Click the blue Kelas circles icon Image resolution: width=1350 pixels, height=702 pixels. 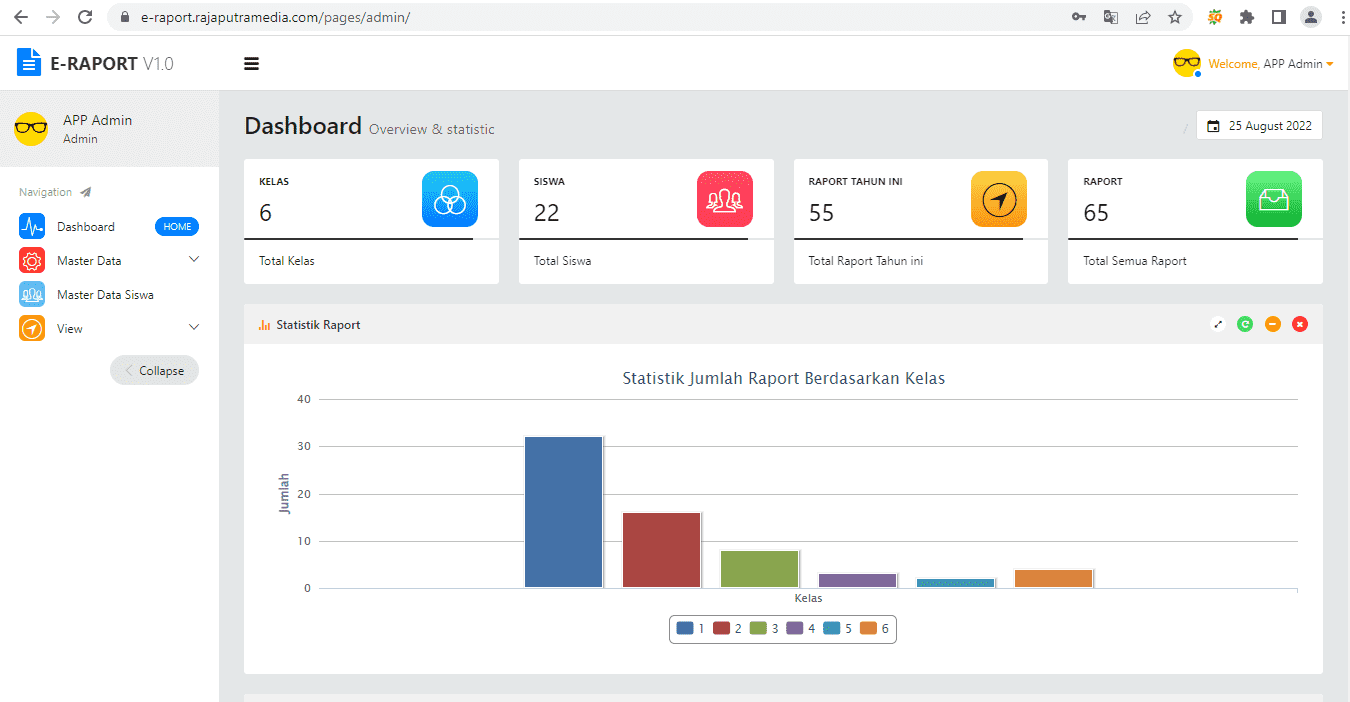click(450, 199)
